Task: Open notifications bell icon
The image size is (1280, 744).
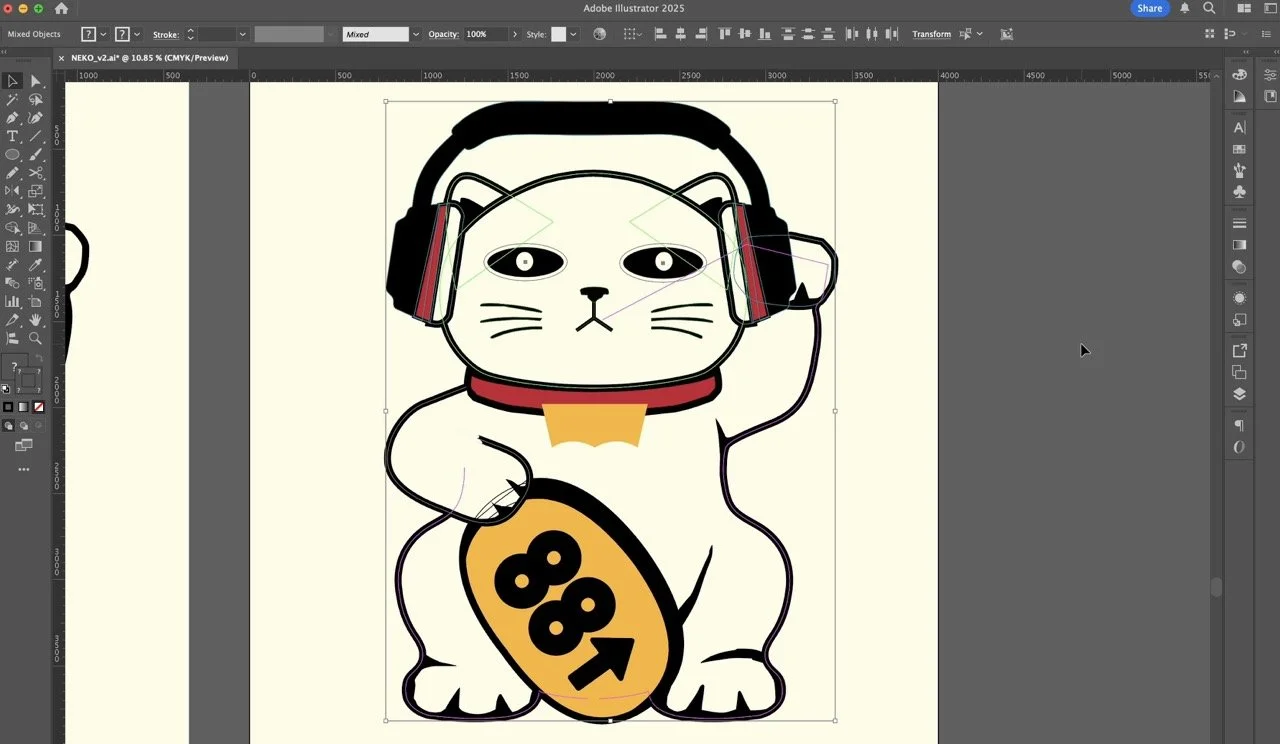Action: (1185, 8)
